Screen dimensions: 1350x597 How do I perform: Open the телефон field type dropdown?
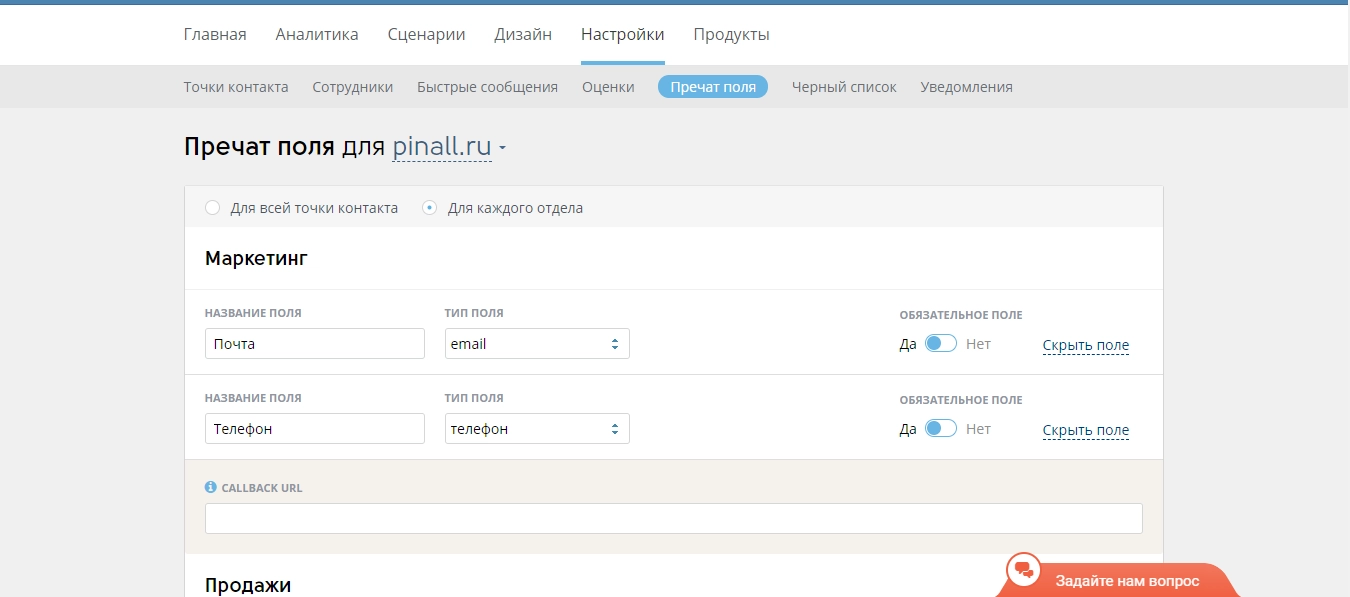pyautogui.click(x=537, y=429)
